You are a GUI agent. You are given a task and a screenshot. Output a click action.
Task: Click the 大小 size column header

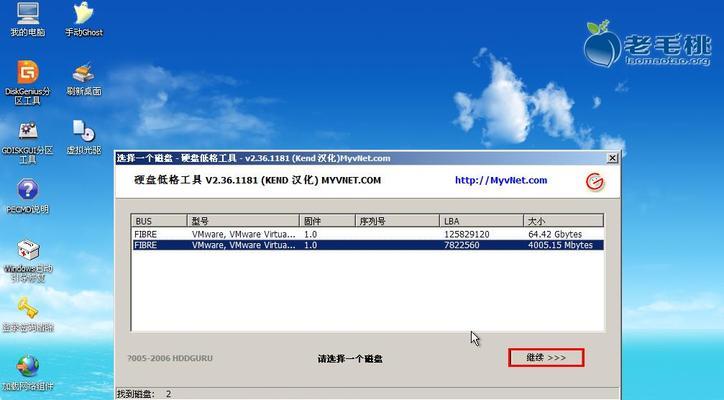pos(563,221)
